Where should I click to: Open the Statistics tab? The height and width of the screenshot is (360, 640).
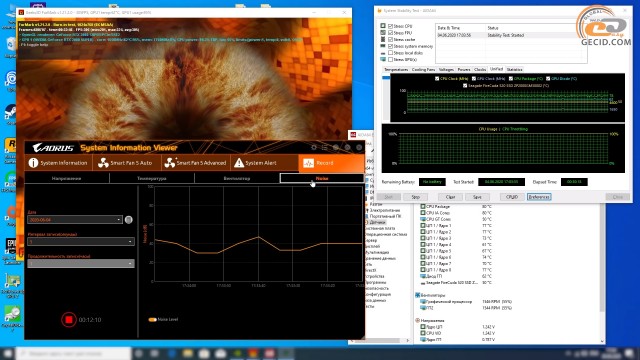tap(514, 69)
